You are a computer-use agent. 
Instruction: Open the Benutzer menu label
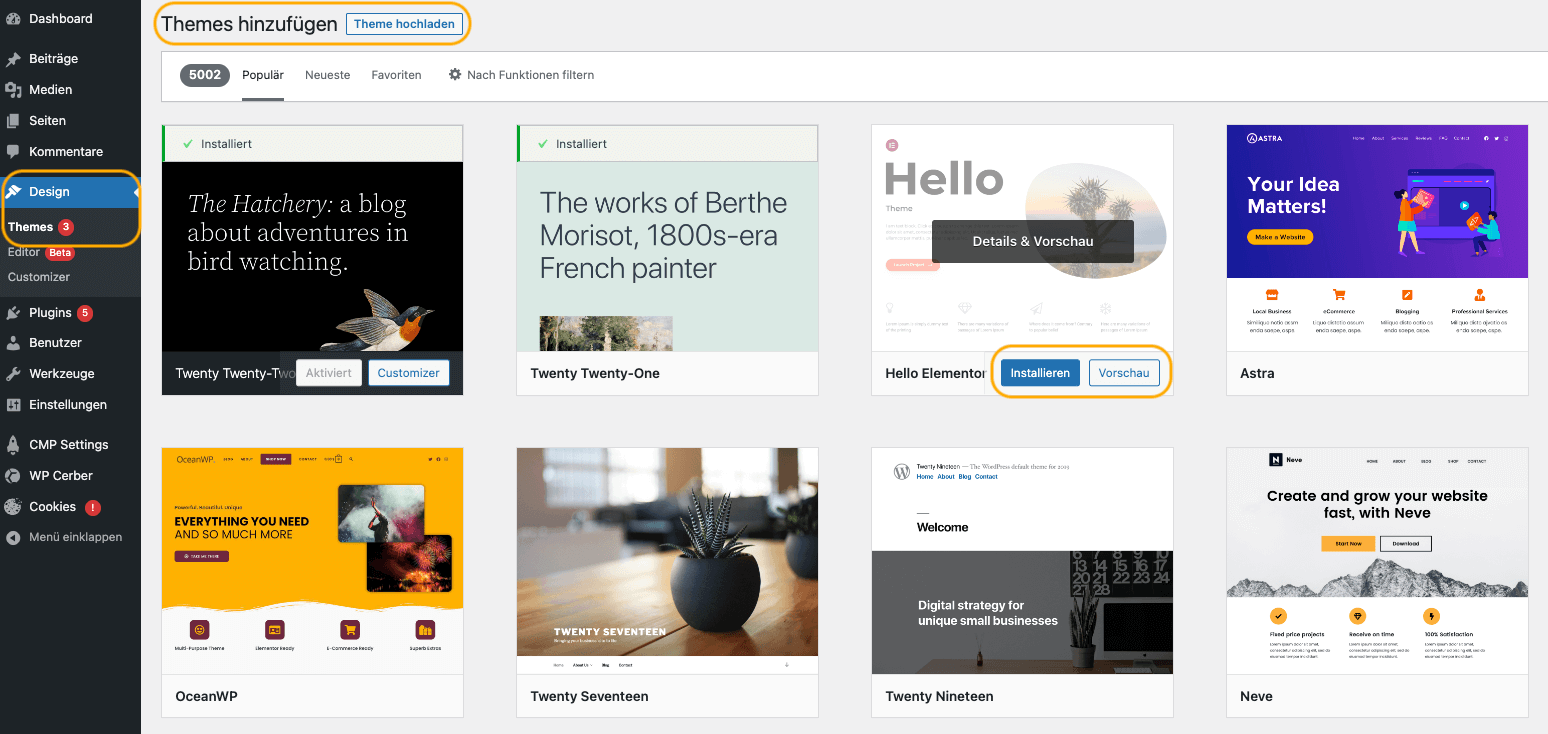[56, 343]
